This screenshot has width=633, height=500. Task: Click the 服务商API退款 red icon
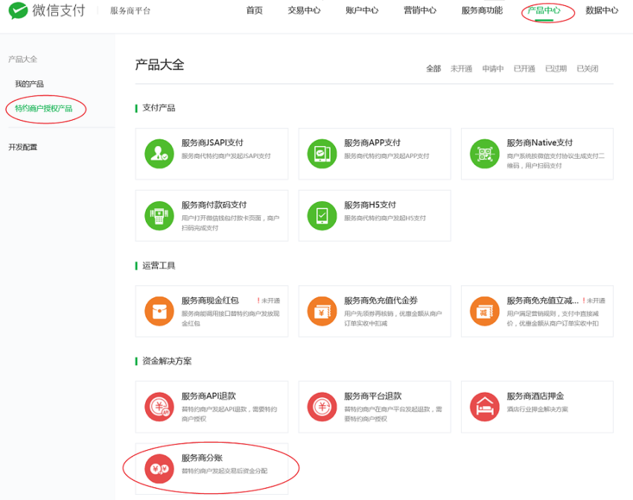(158, 406)
